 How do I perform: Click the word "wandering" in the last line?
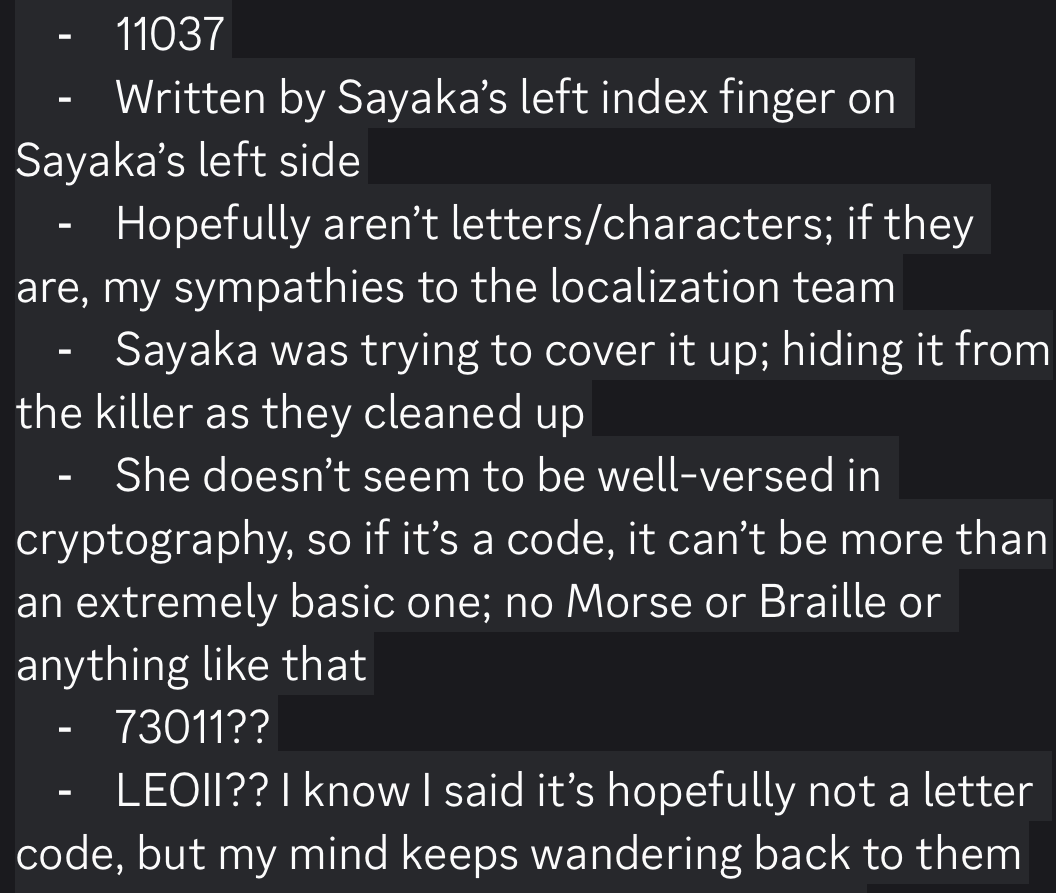point(636,854)
